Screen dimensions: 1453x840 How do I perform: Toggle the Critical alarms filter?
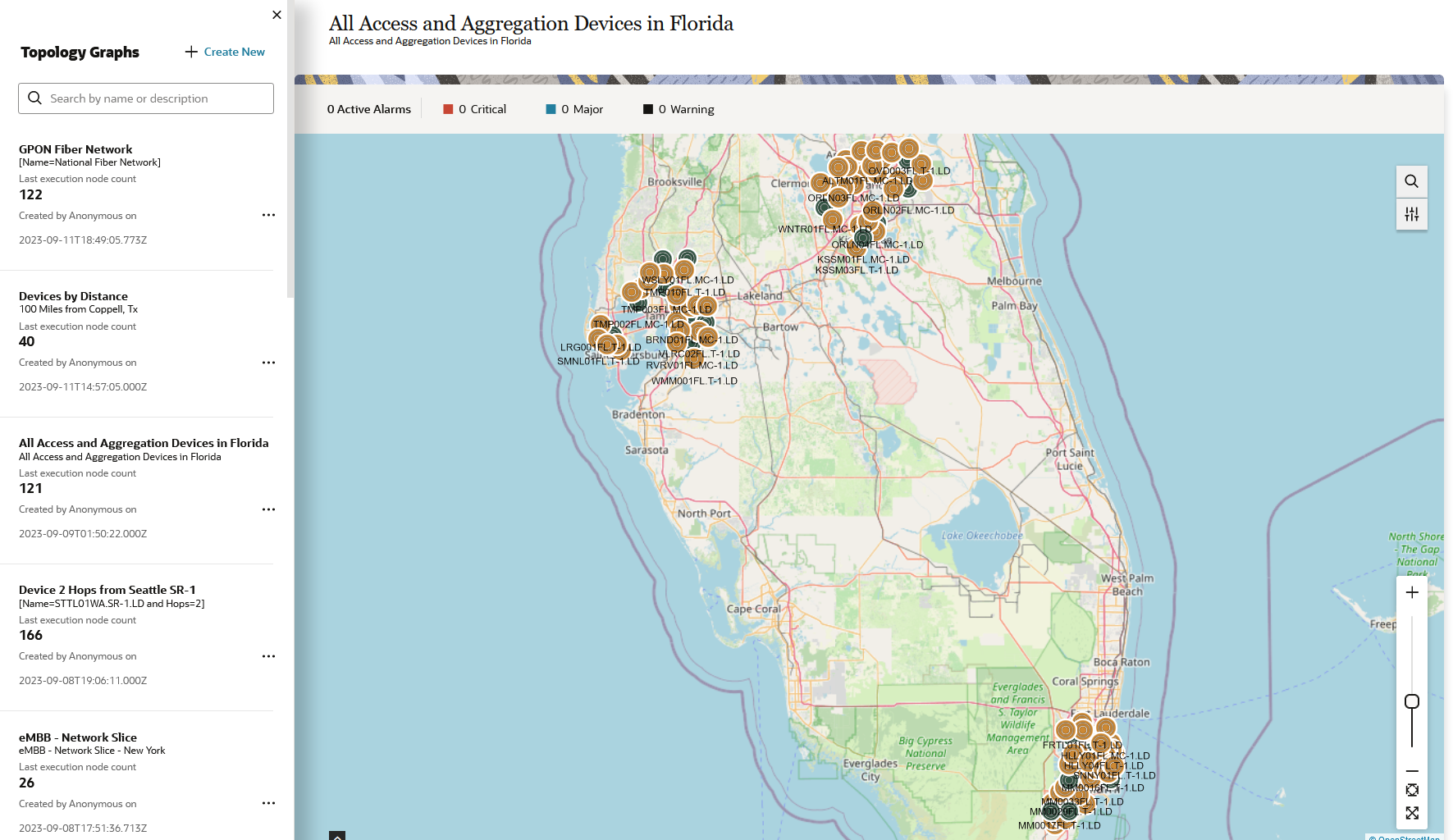(x=474, y=108)
